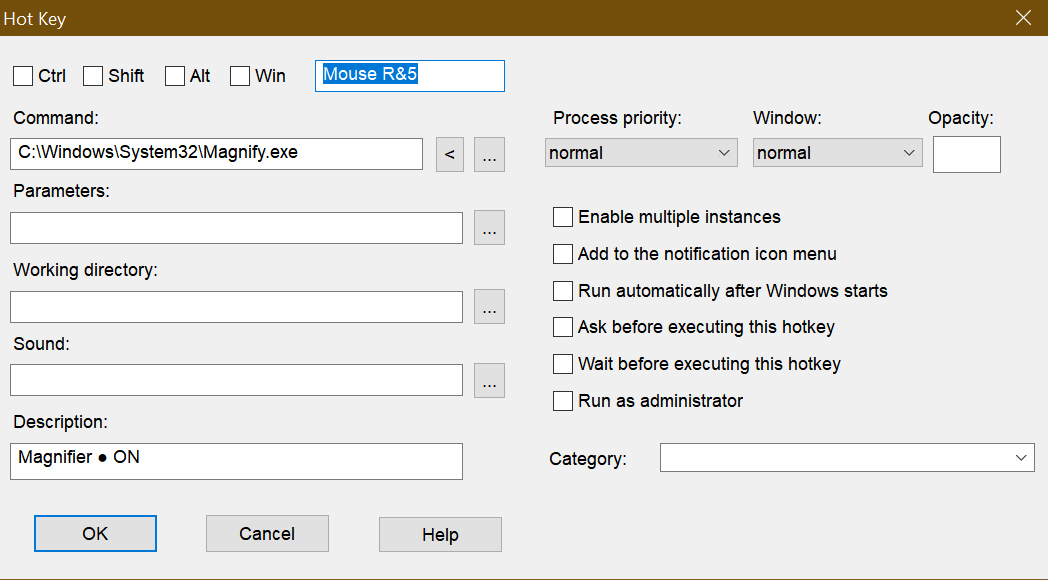Browse for a command file with the ... button

point(489,154)
